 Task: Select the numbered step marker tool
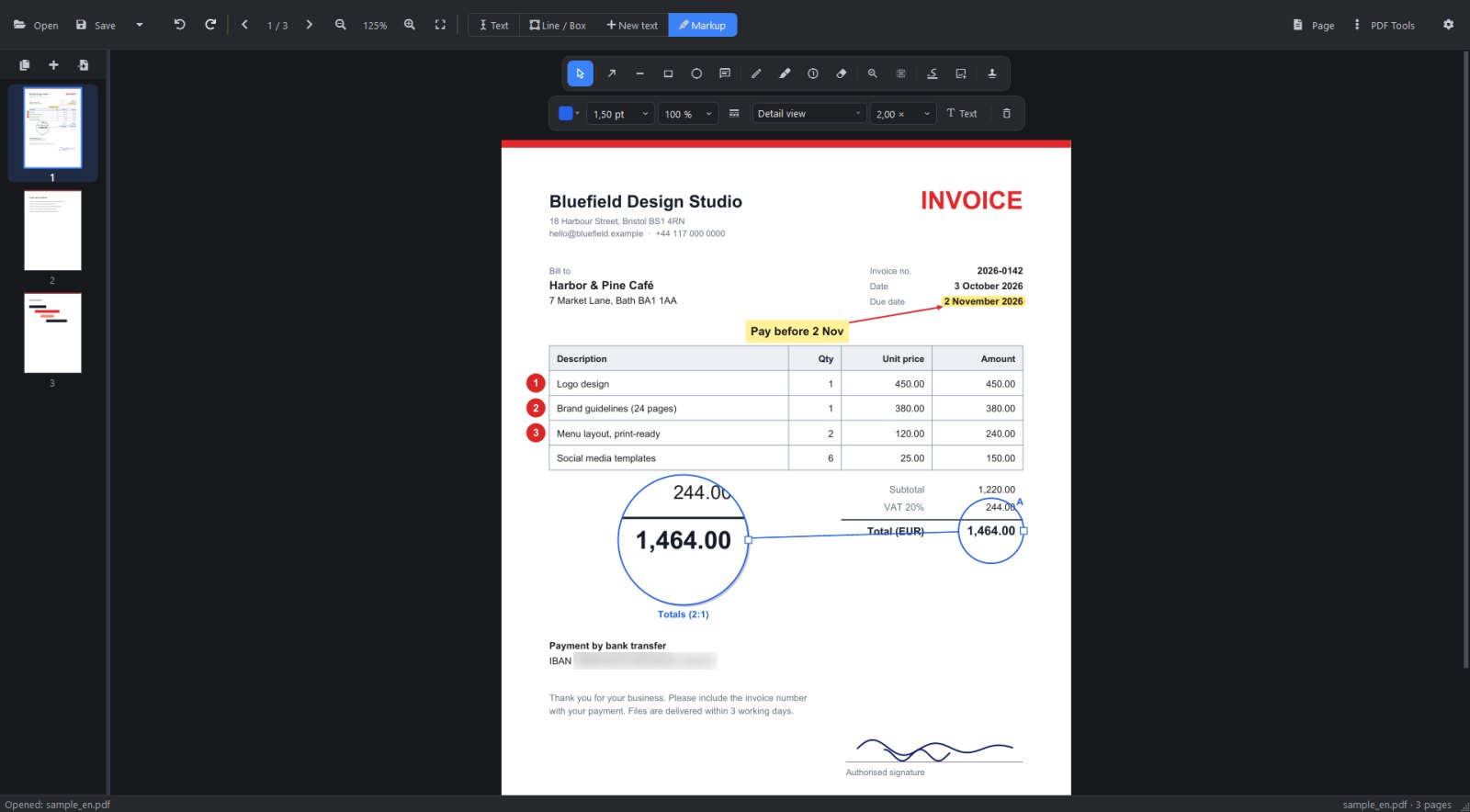813,73
